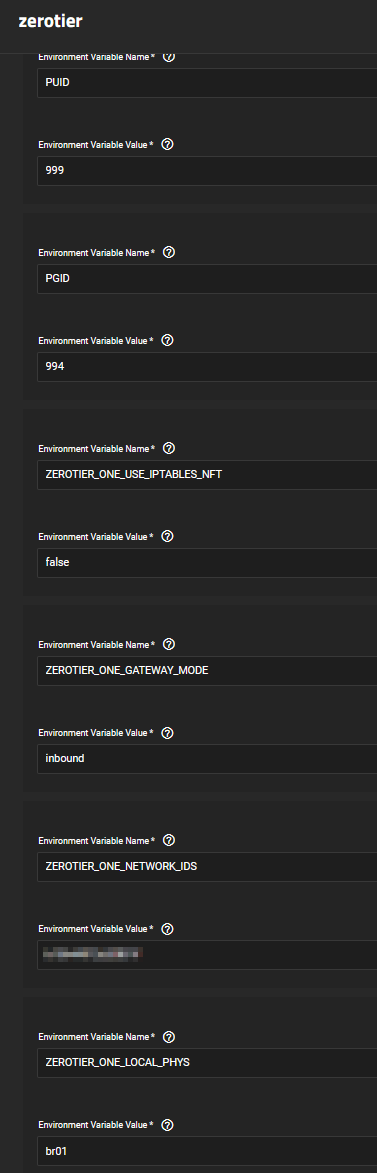377x1173 pixels.
Task: Open help icon above the false value field
Action: coord(168,536)
